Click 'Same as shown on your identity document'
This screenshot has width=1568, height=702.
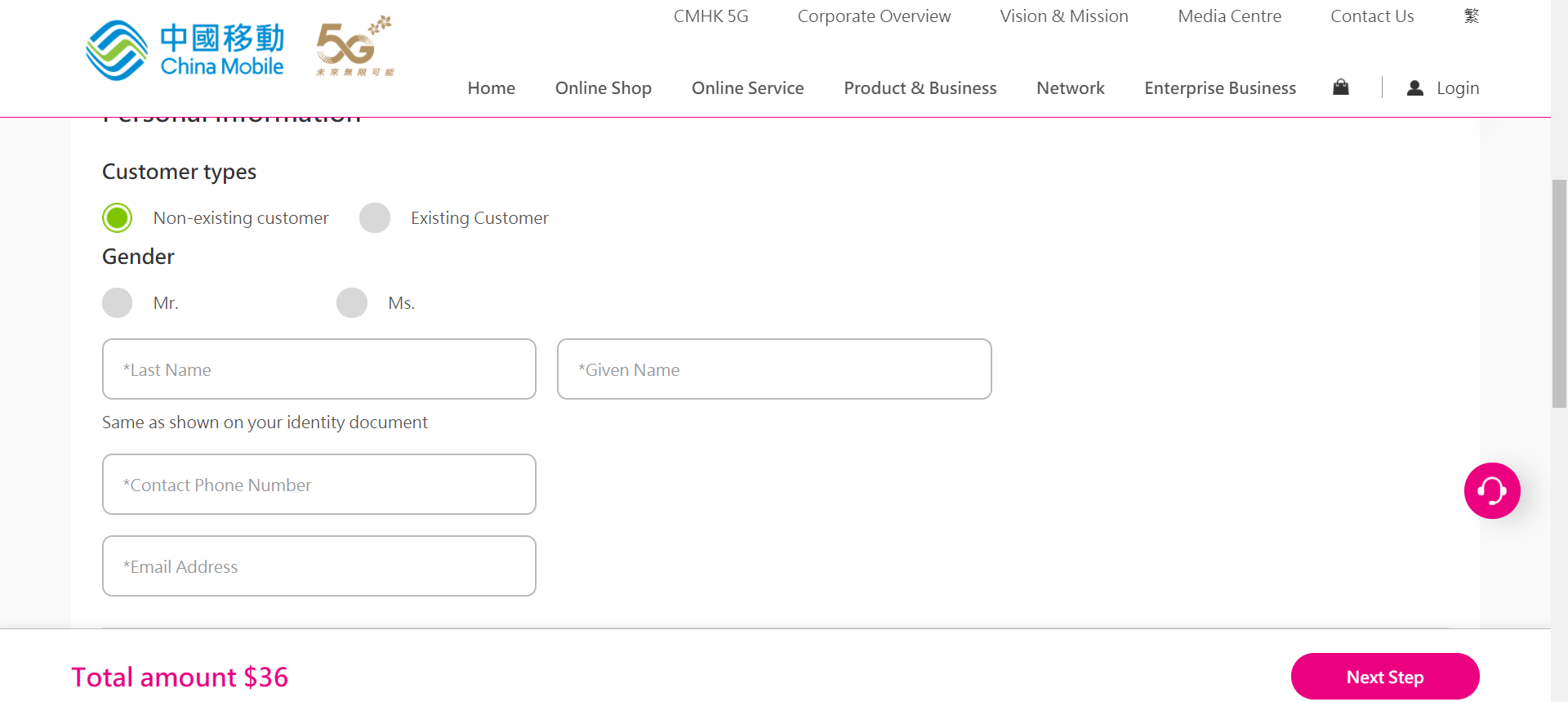[265, 423]
